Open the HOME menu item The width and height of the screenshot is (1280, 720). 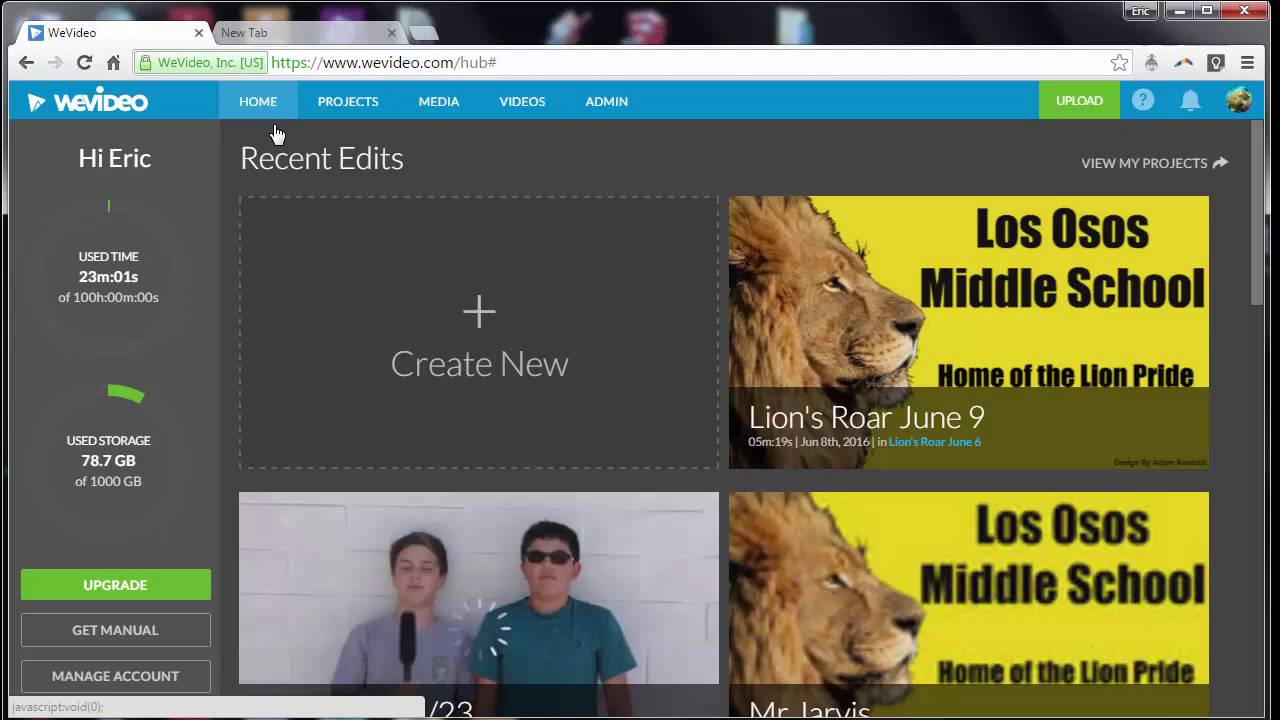(x=258, y=101)
